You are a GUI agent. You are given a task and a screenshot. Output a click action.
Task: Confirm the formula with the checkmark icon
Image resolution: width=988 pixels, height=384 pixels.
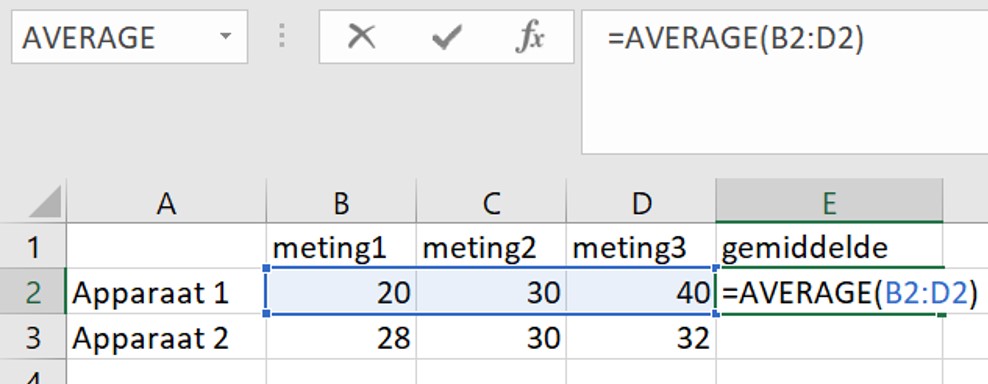pyautogui.click(x=447, y=37)
